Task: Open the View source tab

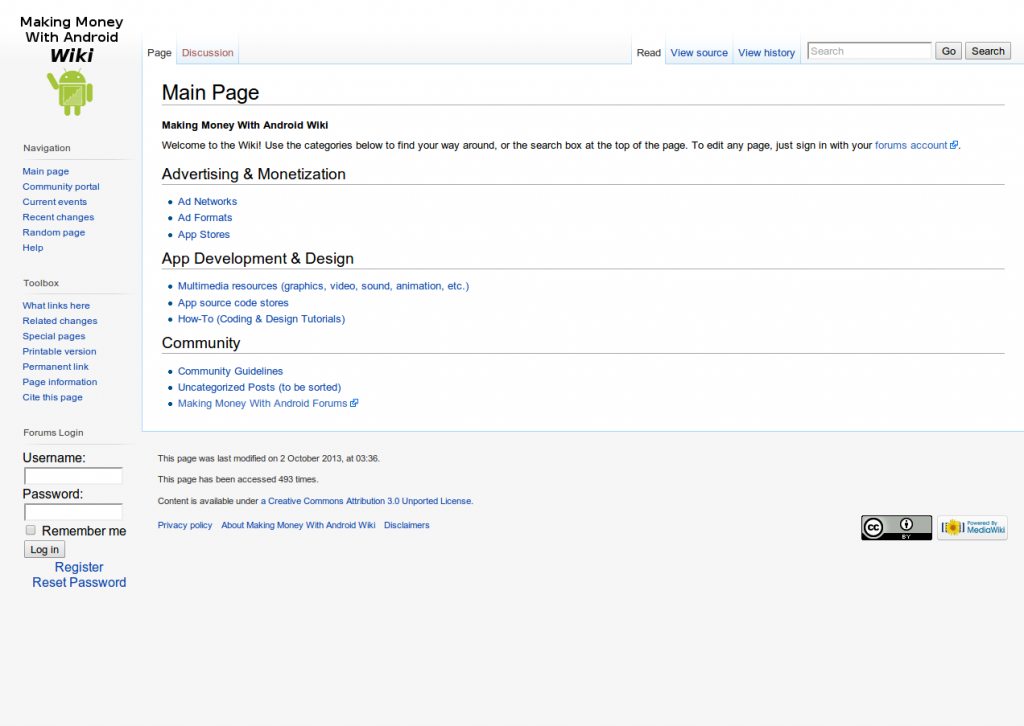Action: [x=699, y=53]
